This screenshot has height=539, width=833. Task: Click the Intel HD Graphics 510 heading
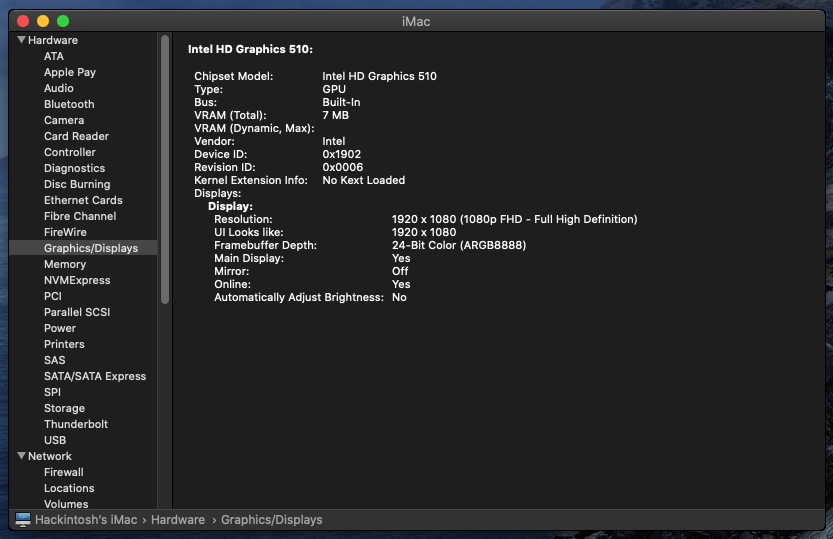[250, 49]
